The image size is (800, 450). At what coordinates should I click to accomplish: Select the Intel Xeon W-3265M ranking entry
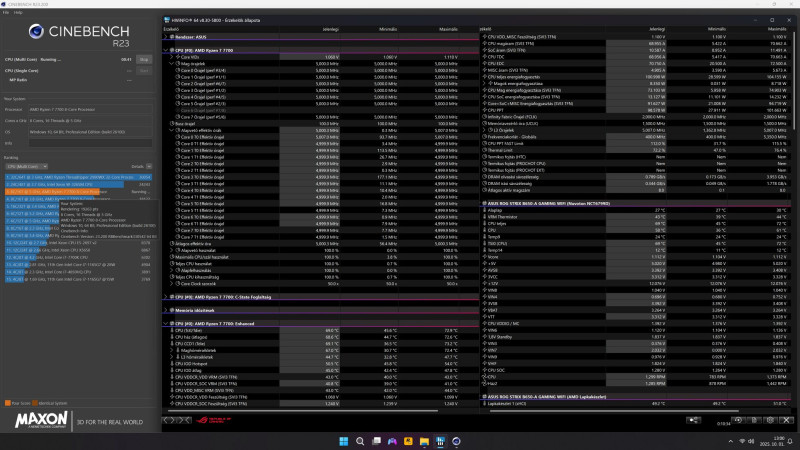pos(78,184)
